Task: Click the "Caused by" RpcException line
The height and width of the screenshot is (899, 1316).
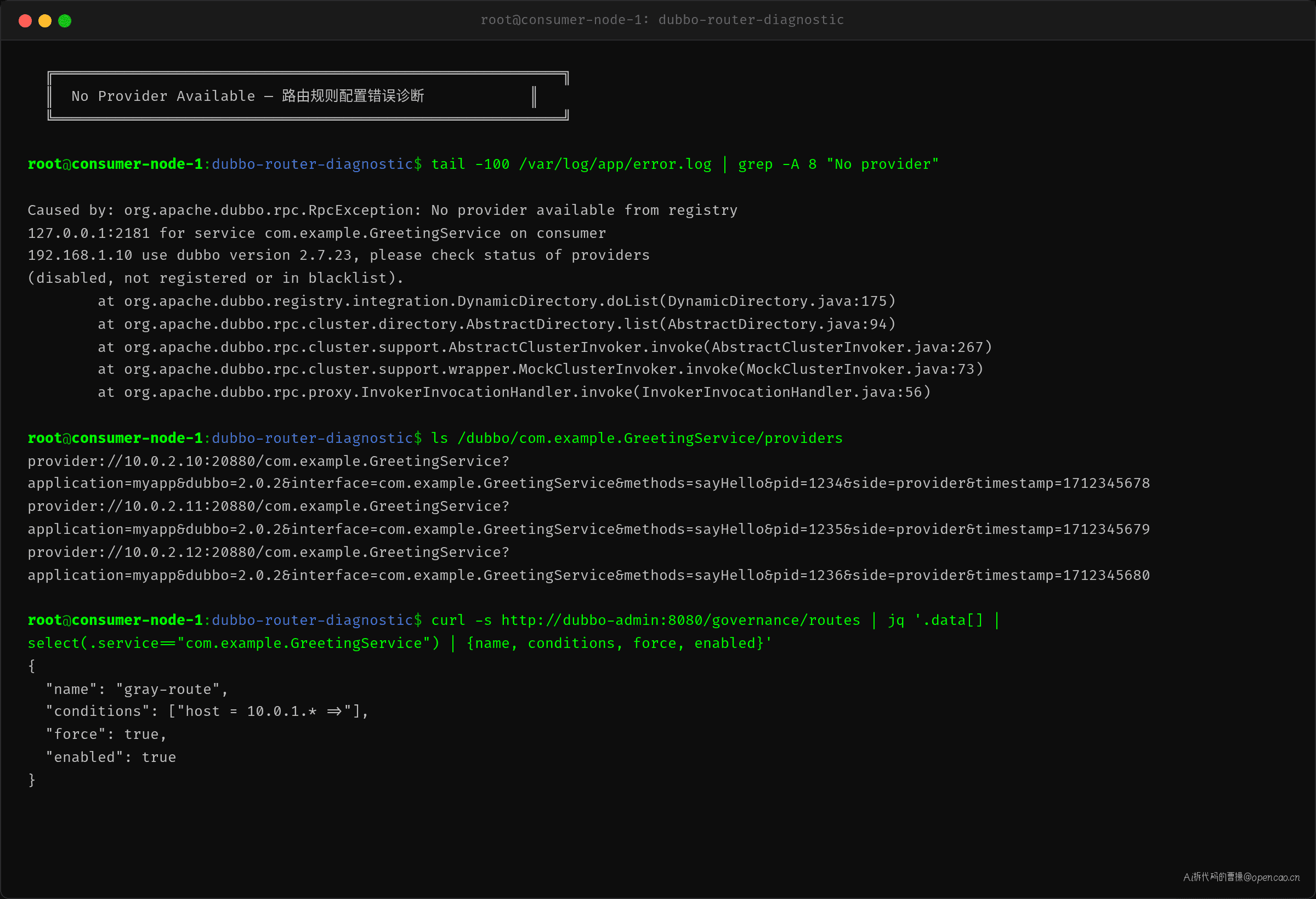Action: (382, 210)
